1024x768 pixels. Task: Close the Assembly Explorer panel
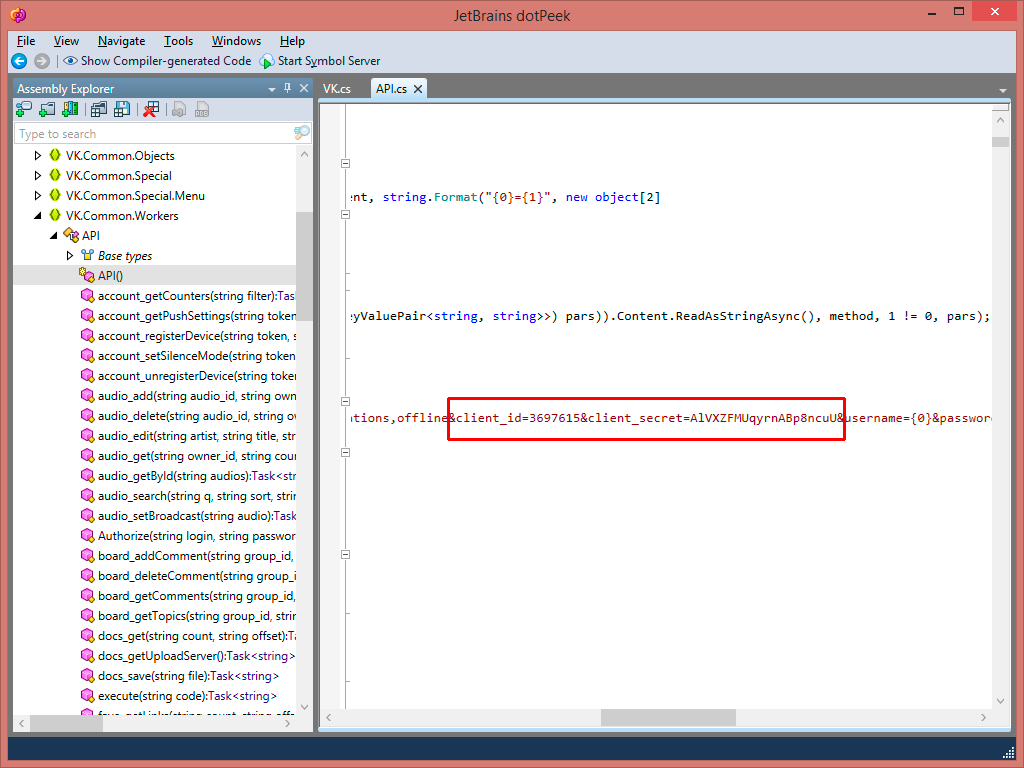point(304,88)
